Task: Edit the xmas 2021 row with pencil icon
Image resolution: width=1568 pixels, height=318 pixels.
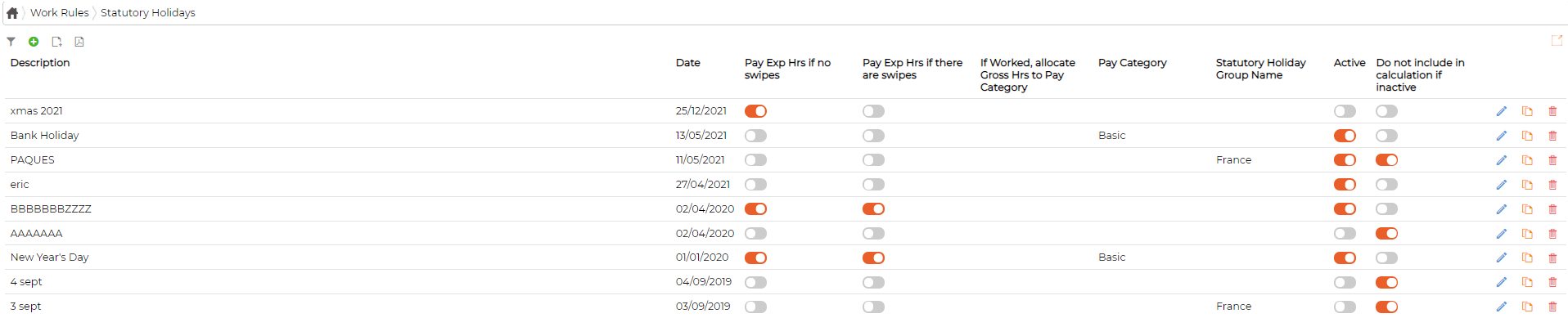Action: pos(1501,111)
